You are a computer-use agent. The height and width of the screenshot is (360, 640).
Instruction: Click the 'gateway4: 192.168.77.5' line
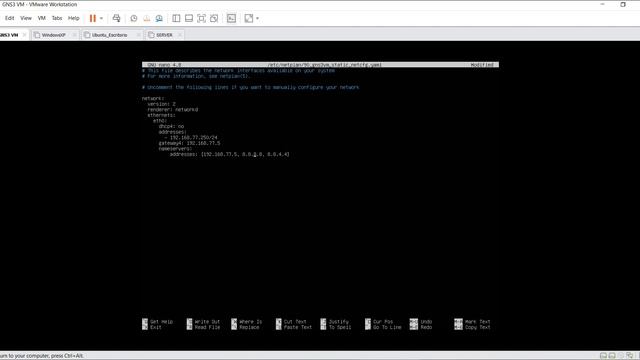point(189,143)
